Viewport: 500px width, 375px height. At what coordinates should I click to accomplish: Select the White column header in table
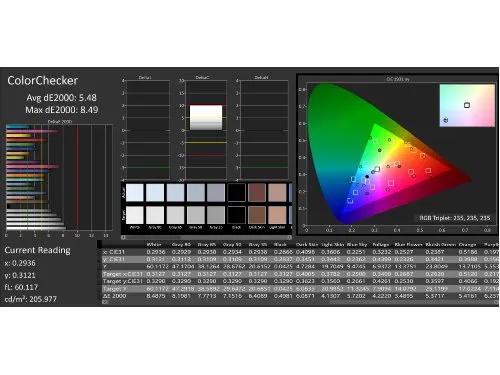154,245
